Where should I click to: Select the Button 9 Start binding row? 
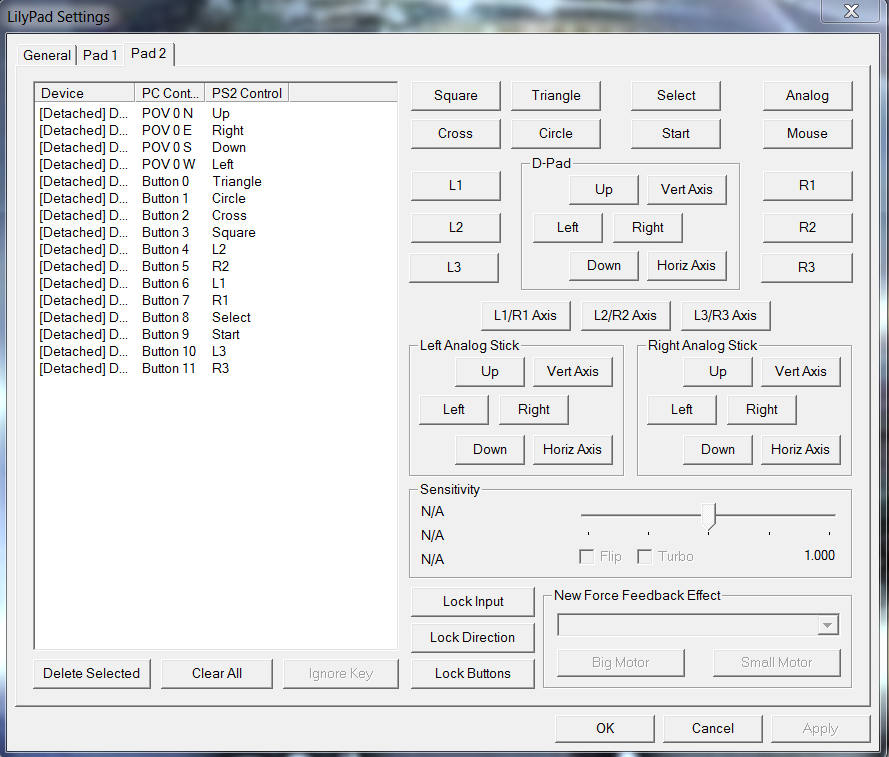215,335
